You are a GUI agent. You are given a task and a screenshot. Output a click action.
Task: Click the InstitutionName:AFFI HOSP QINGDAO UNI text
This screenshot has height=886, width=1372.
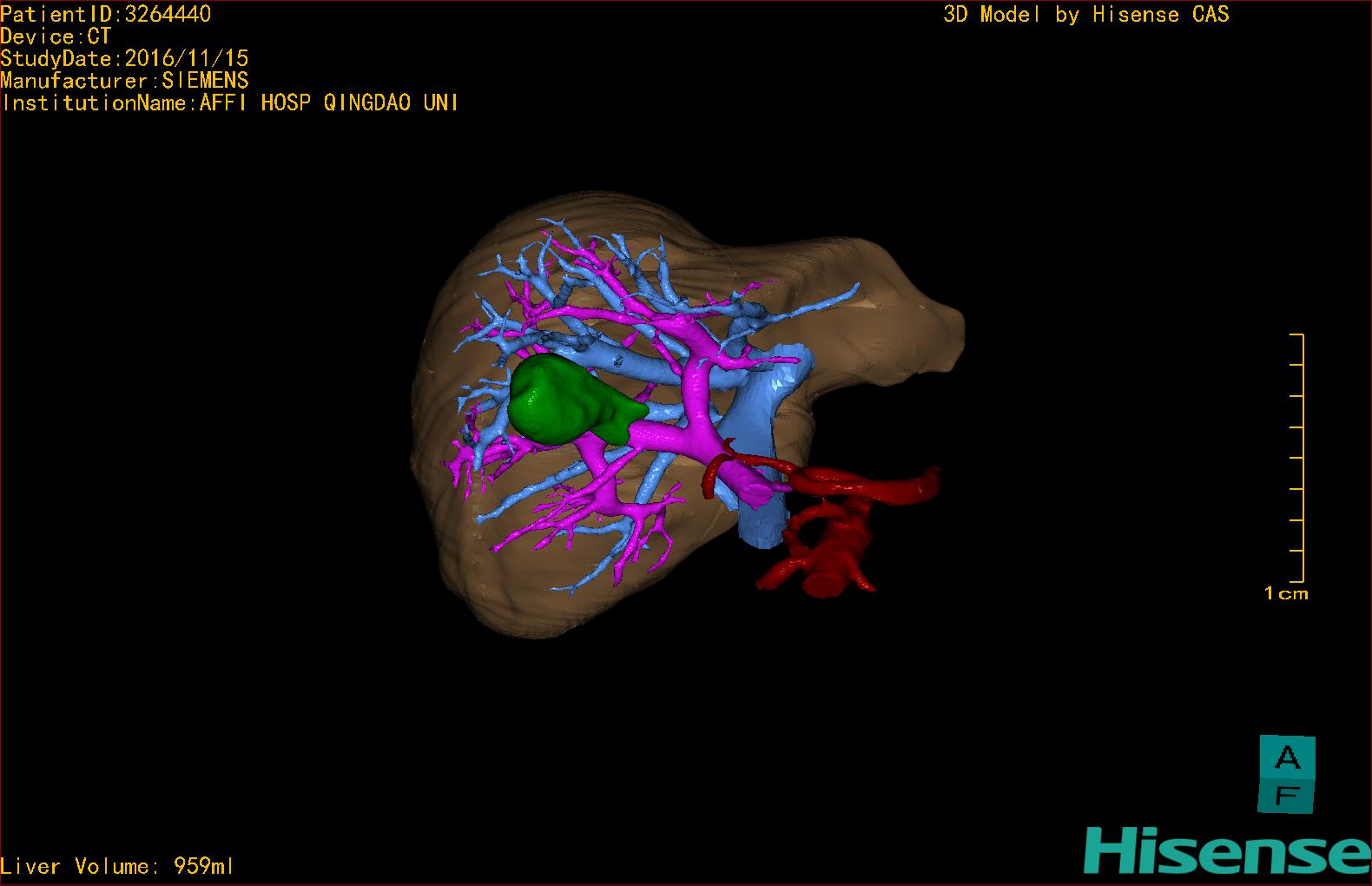(229, 102)
